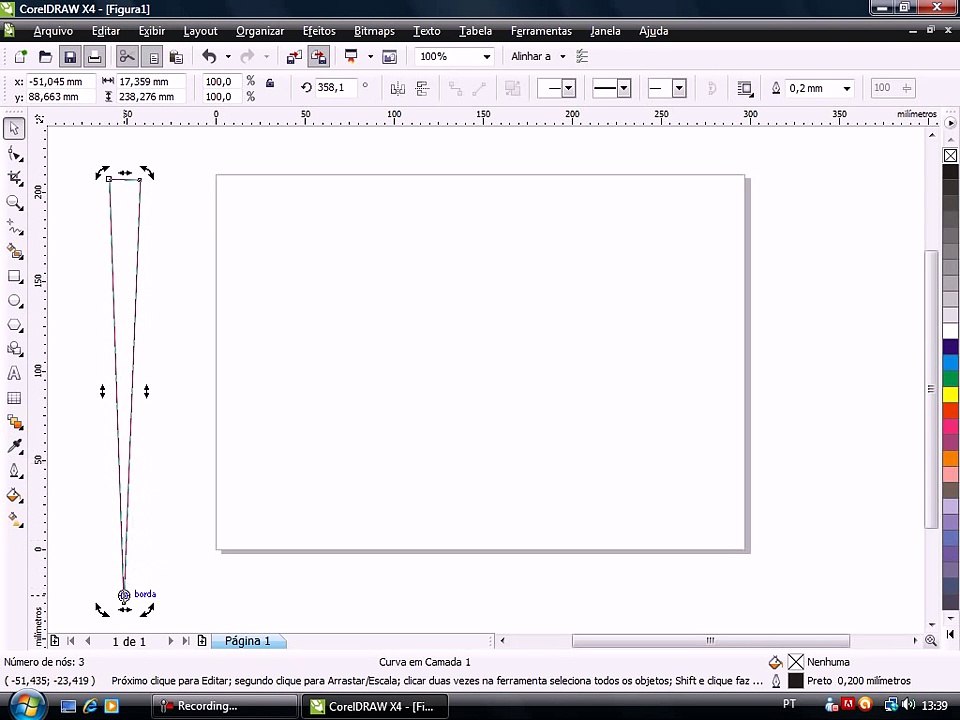Screen dimensions: 960x720
Task: Add a page after with plus-page button
Action: [202, 641]
